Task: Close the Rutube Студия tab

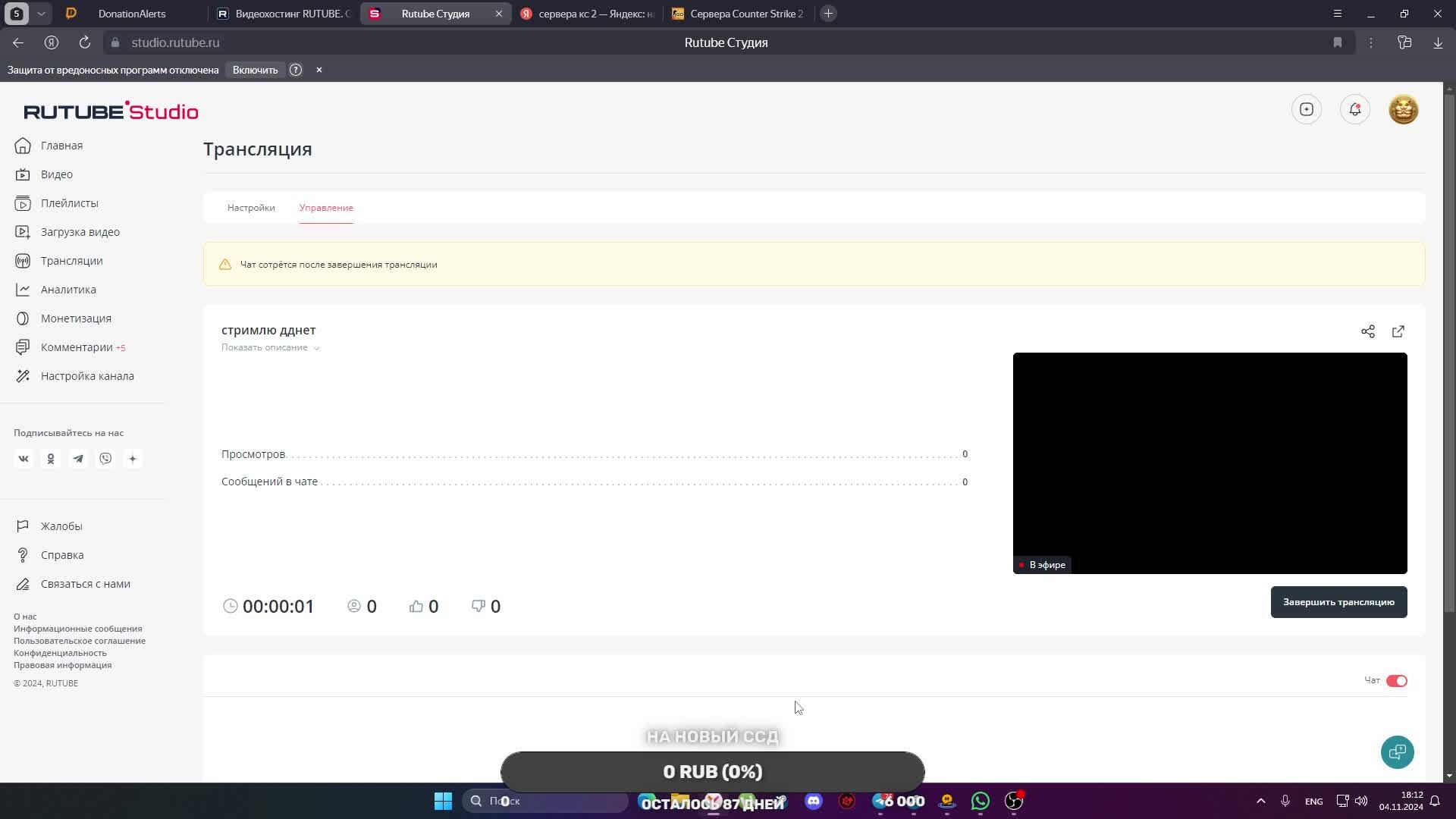Action: tap(499, 14)
